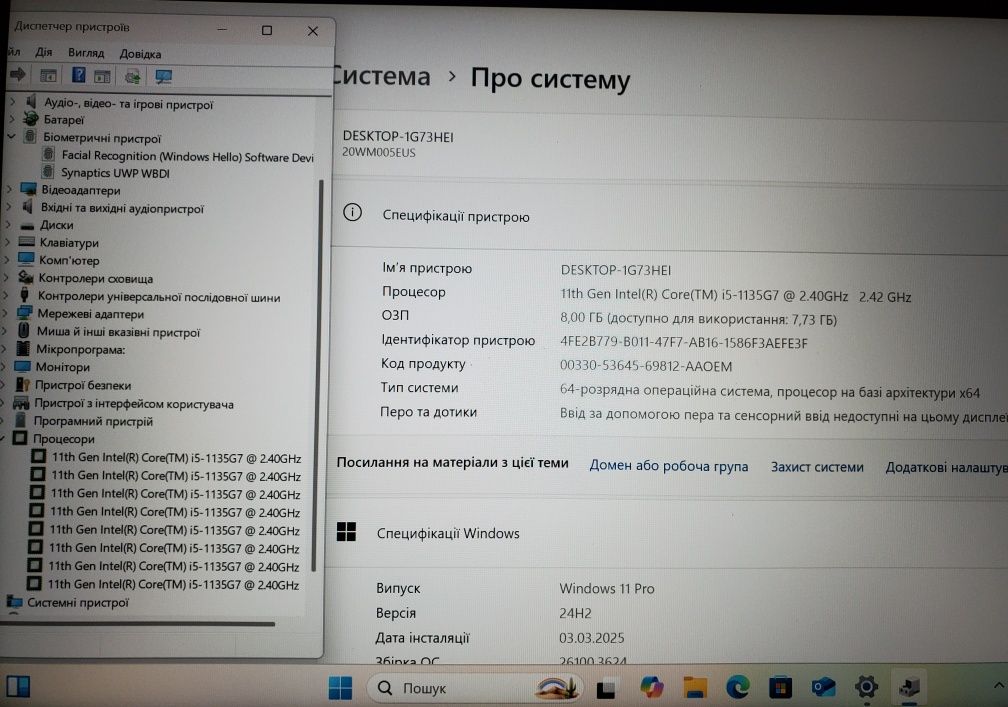1008x707 pixels.
Task: Select the Комп'ютер tree node
Action: tap(69, 260)
